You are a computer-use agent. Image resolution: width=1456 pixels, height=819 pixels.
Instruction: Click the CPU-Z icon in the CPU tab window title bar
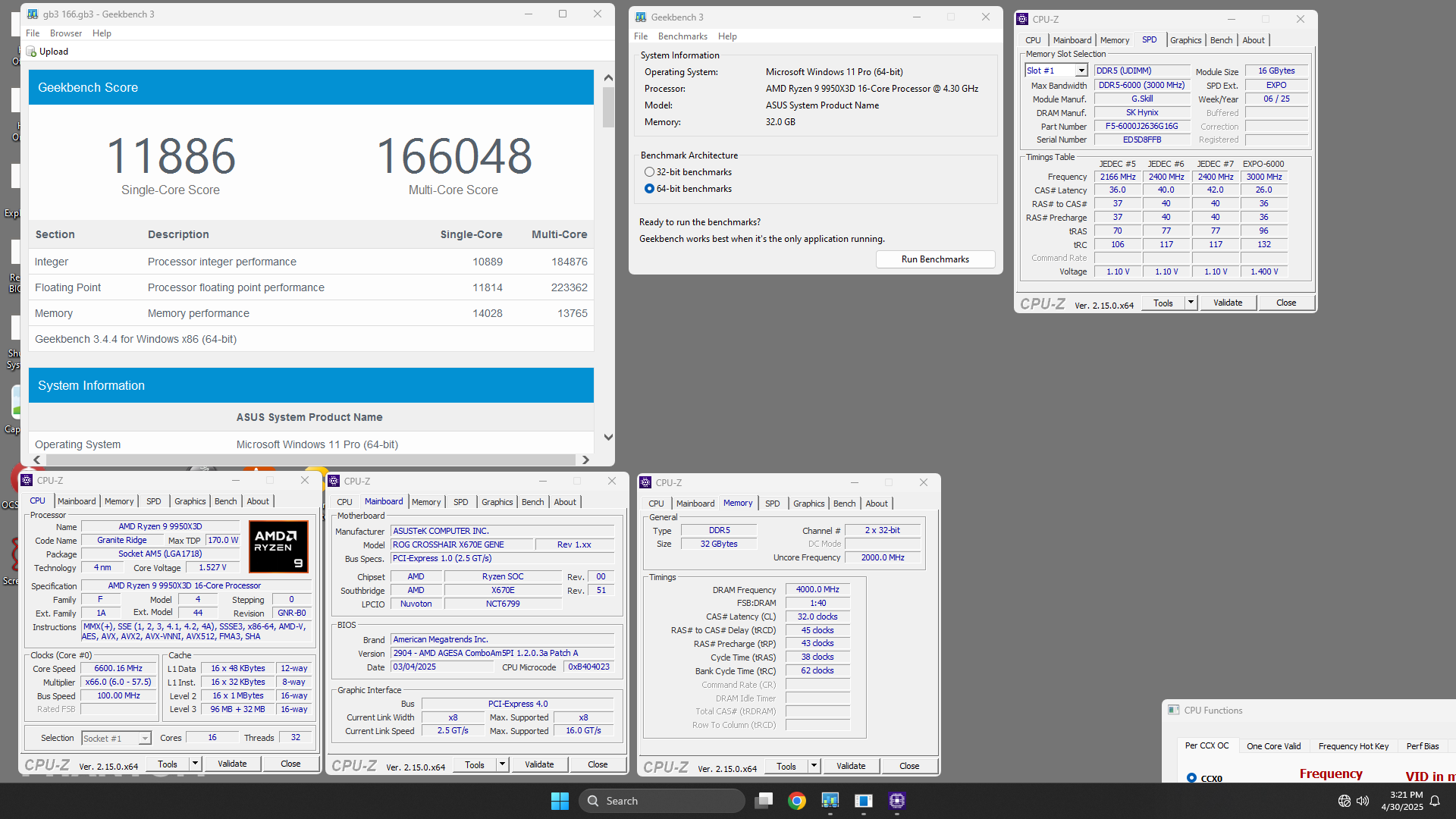(x=27, y=480)
